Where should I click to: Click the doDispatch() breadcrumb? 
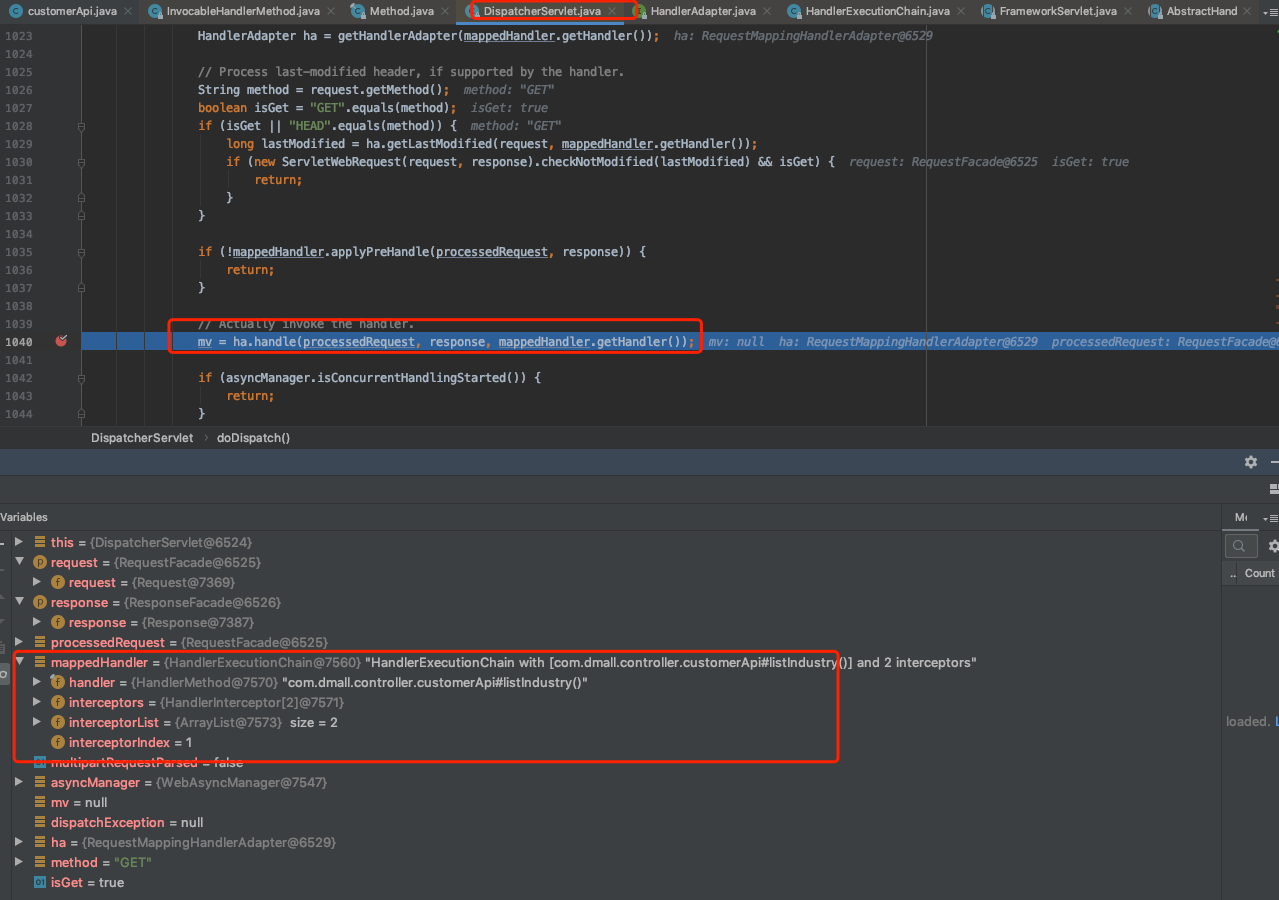253,438
